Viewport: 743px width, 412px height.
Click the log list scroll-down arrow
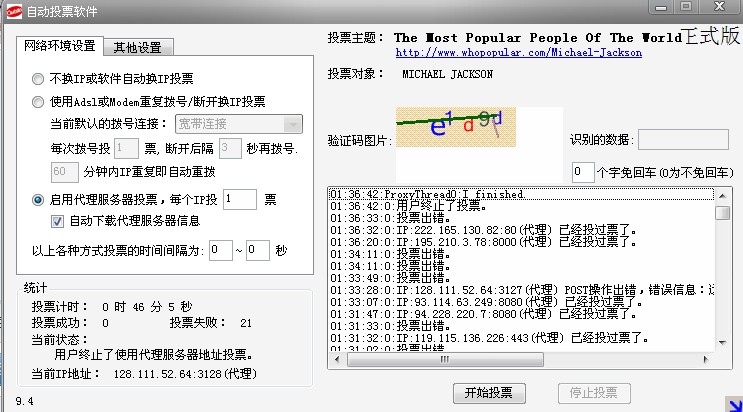(721, 343)
